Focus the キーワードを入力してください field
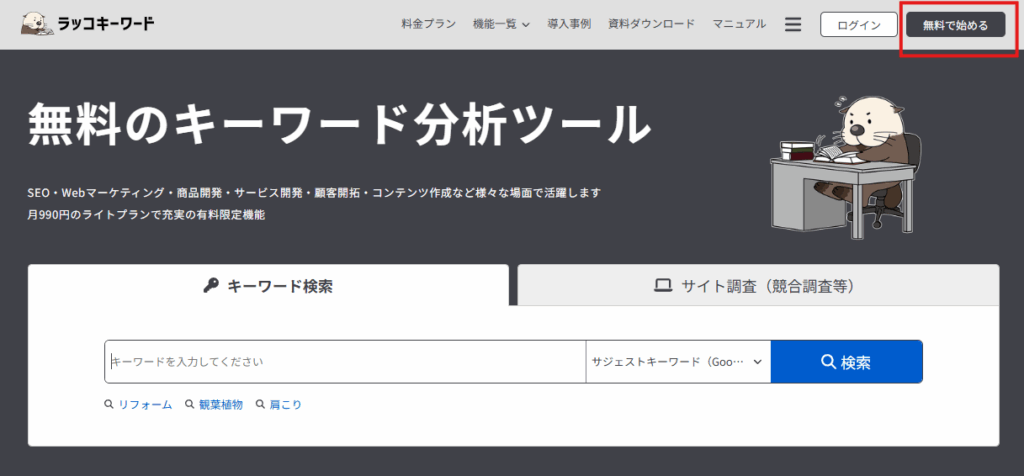This screenshot has height=476, width=1024. coord(345,361)
